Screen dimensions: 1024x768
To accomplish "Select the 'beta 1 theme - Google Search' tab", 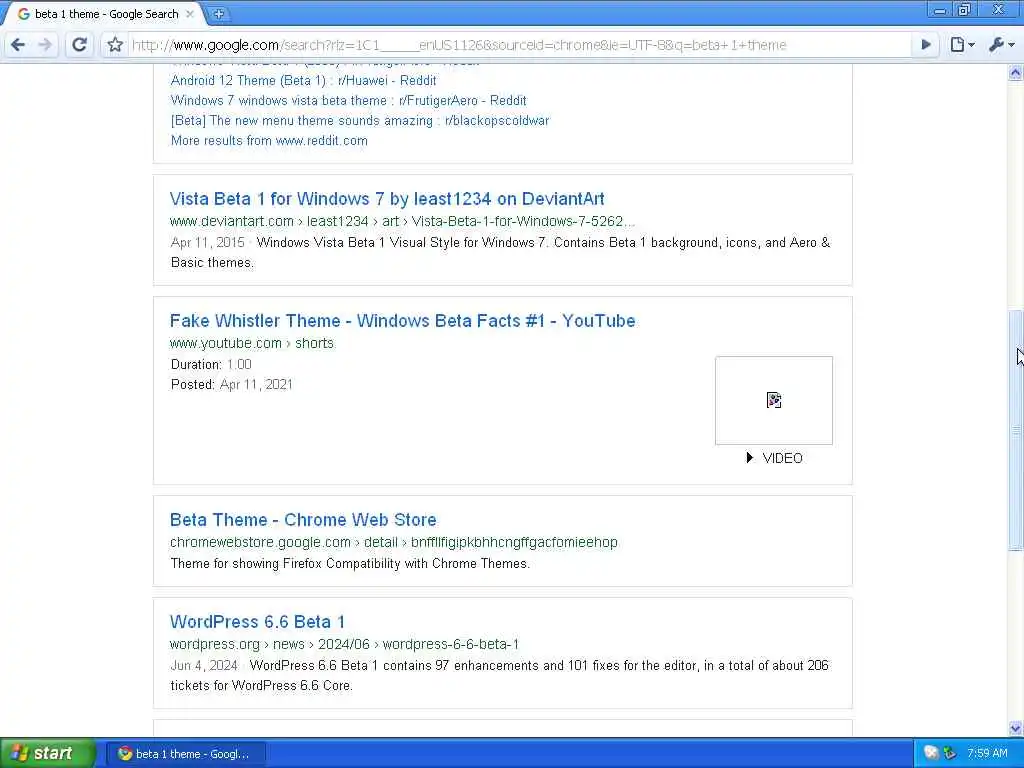I will click(106, 14).
